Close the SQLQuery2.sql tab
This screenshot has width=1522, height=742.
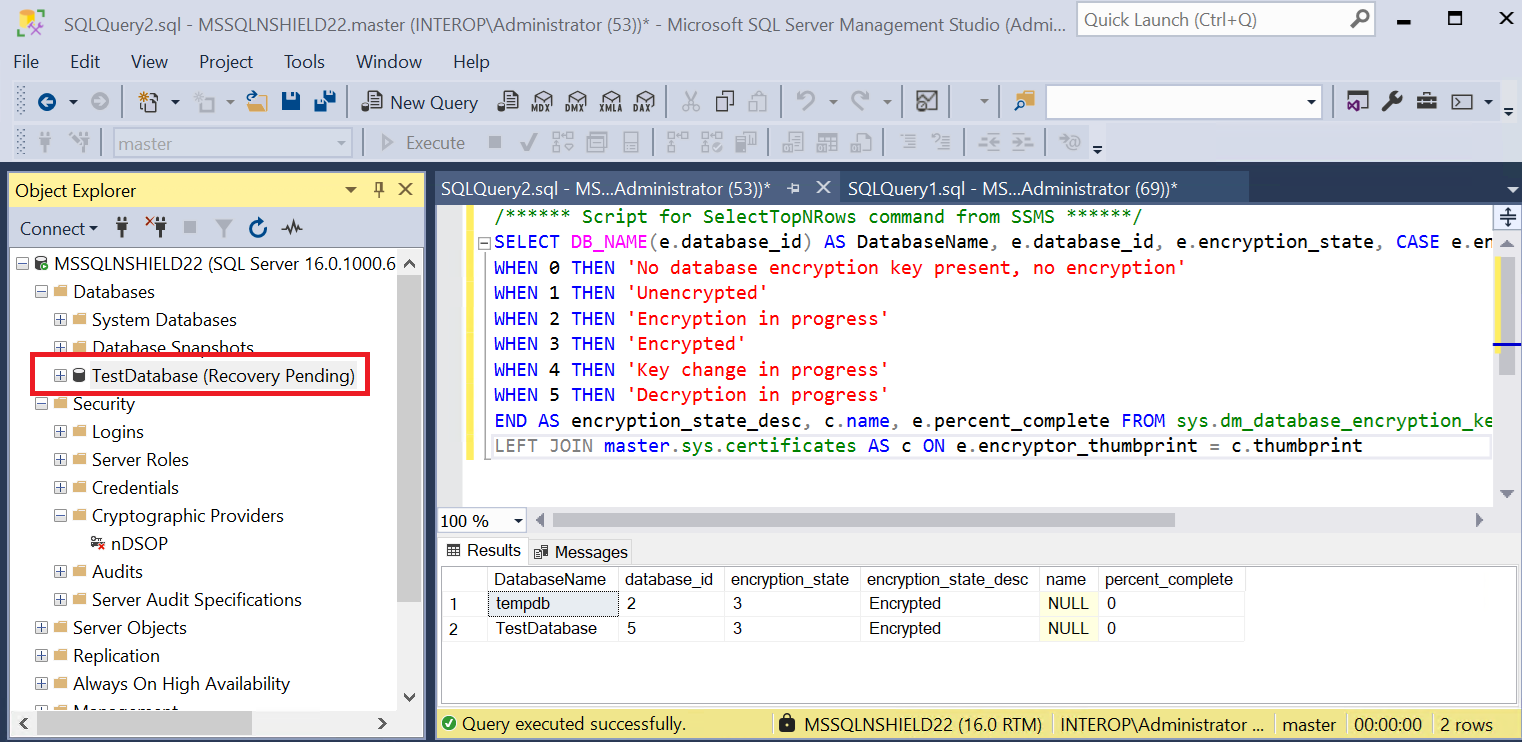(823, 188)
